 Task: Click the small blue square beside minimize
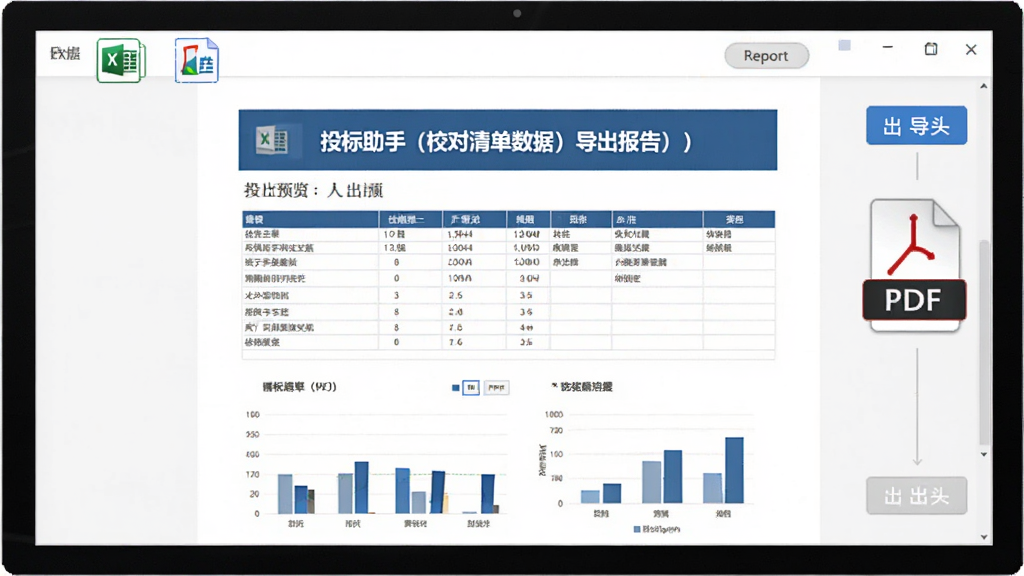coord(844,46)
